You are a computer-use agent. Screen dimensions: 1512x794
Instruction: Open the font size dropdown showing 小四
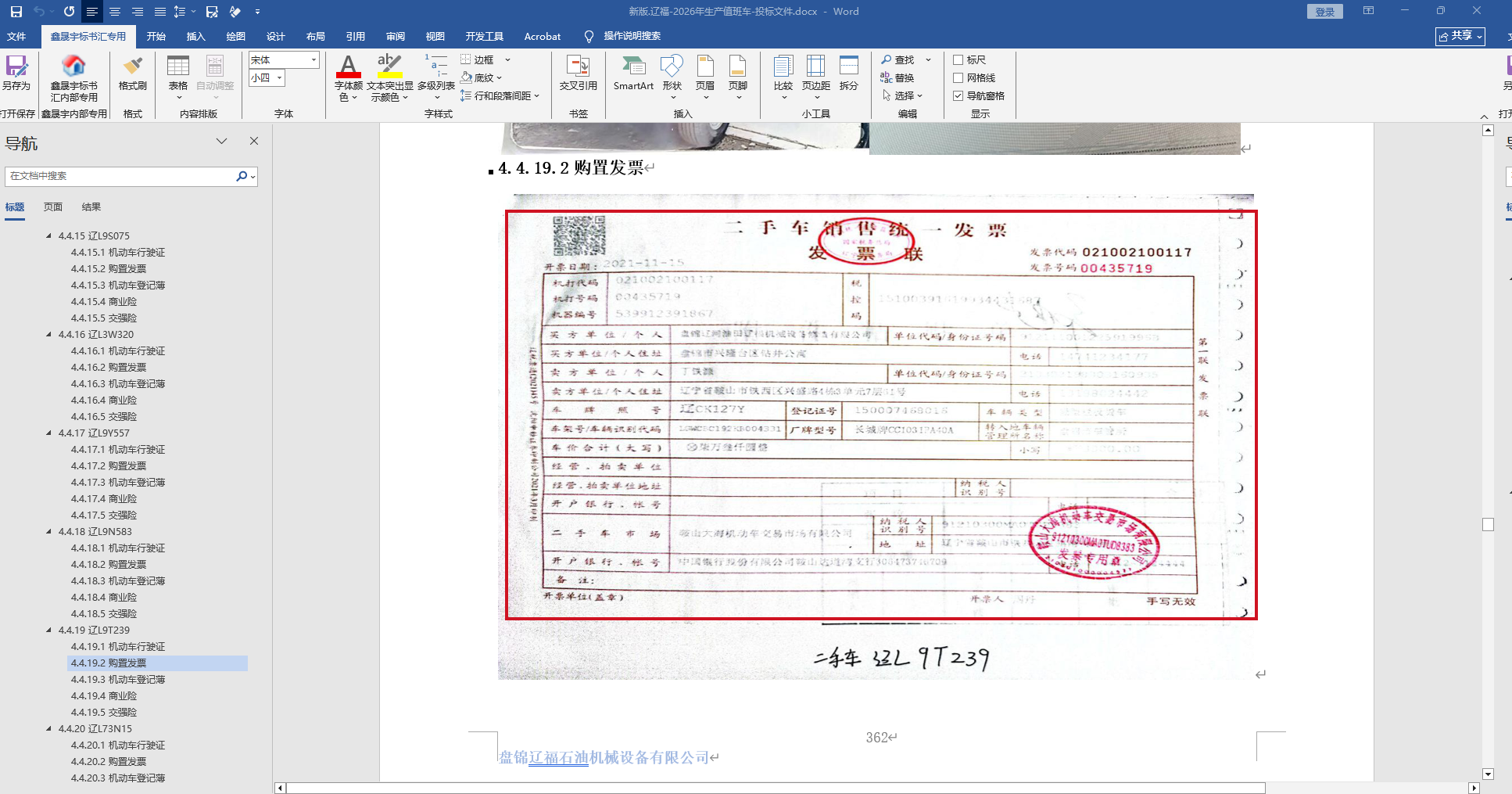click(280, 77)
